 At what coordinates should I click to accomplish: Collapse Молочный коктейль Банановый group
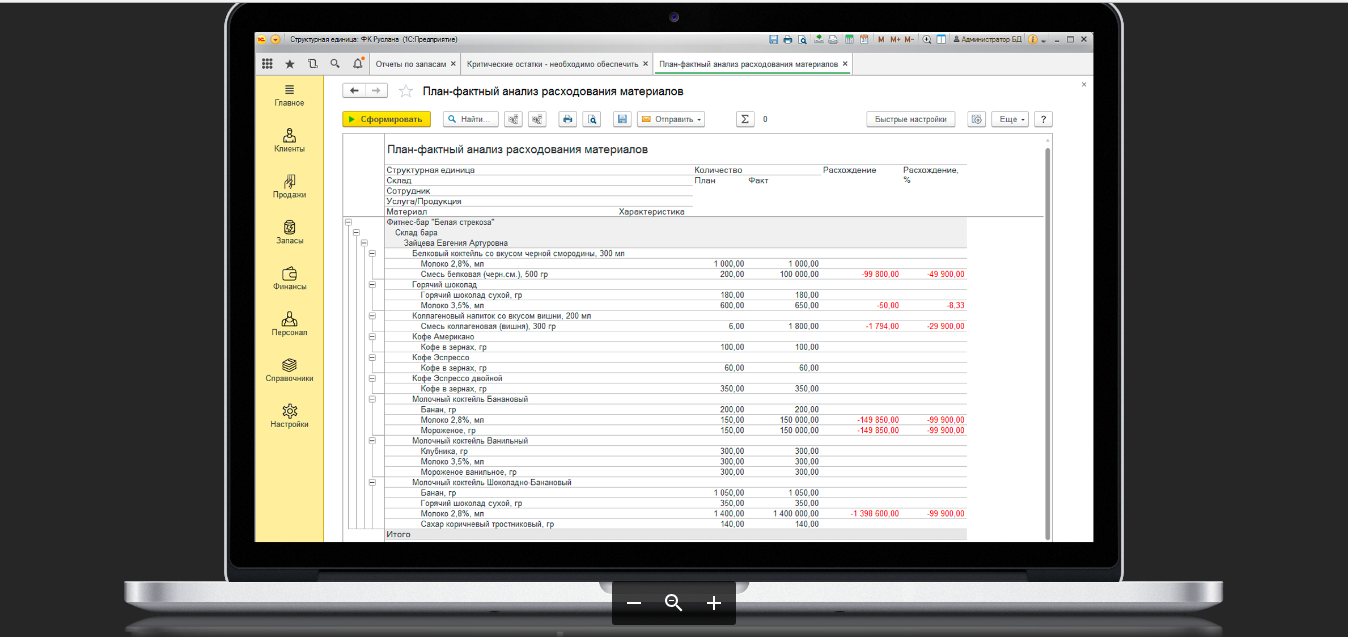click(372, 399)
